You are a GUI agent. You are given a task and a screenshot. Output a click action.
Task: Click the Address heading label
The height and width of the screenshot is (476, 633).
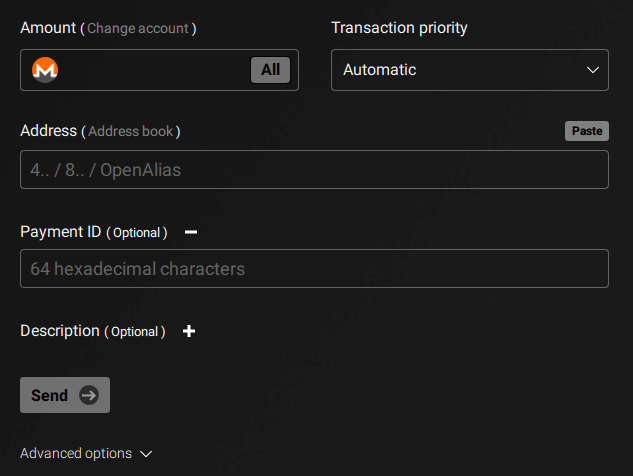point(48,131)
